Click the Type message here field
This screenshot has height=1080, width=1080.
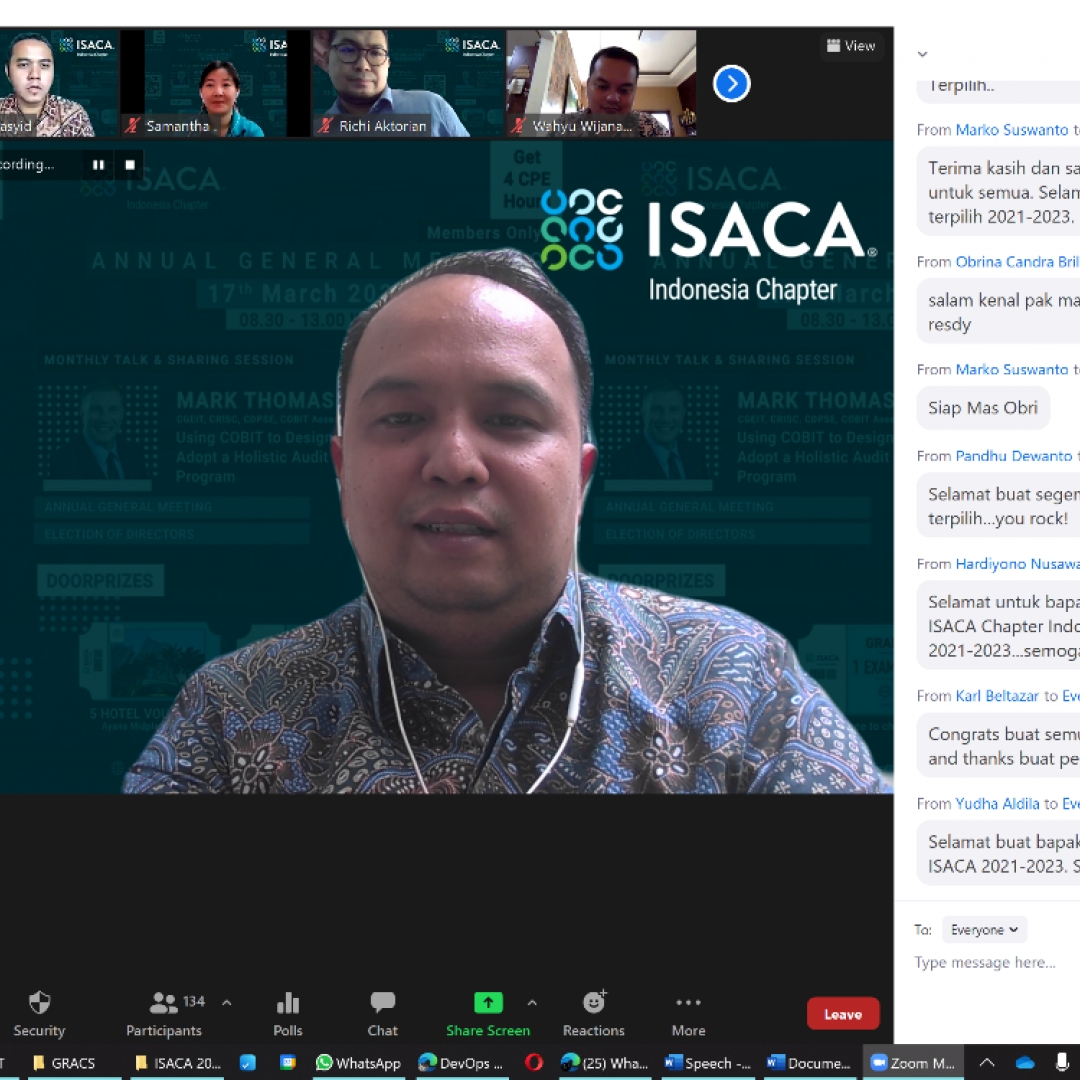[x=986, y=962]
